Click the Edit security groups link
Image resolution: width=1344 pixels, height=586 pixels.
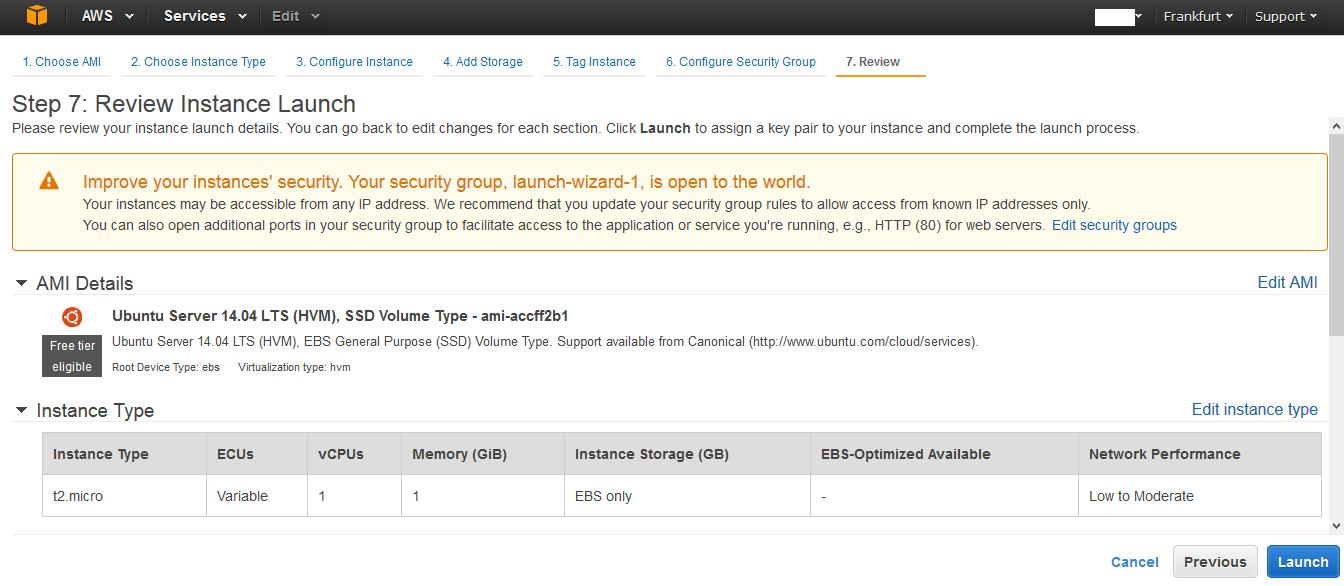pos(1114,225)
